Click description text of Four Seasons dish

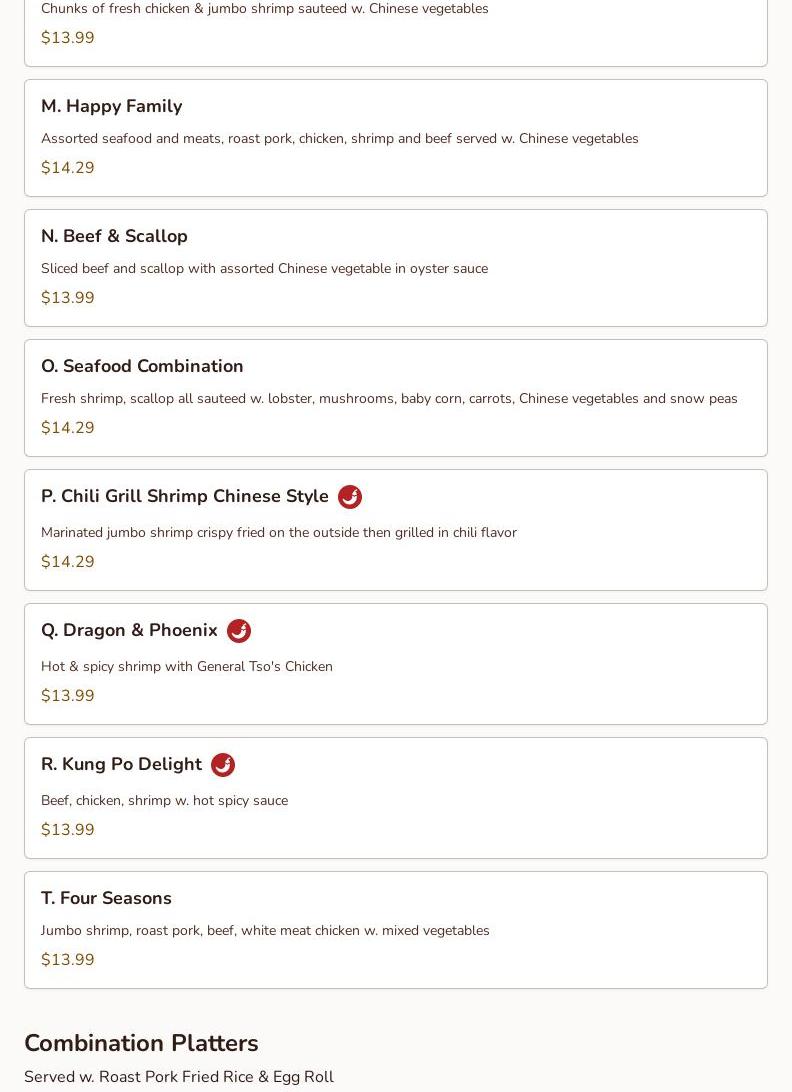265,930
